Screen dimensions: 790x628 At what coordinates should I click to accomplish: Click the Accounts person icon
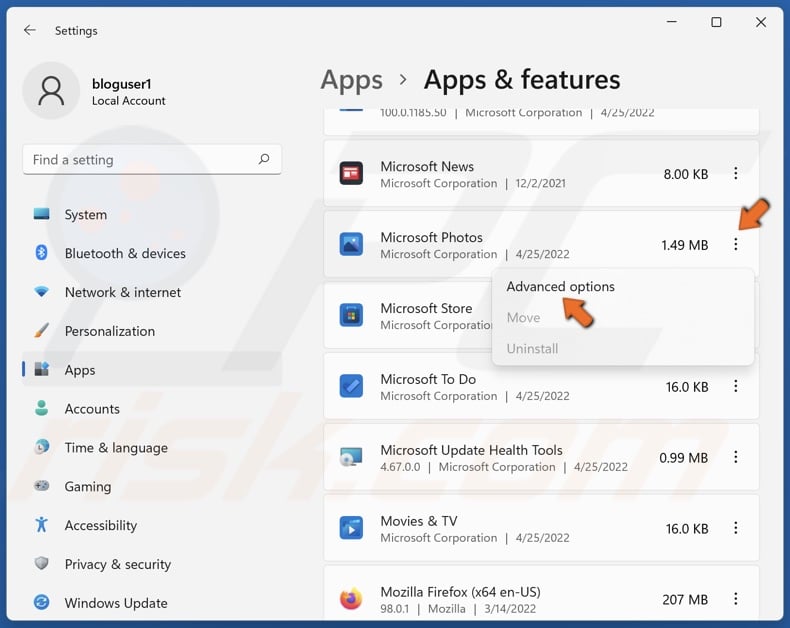point(41,408)
